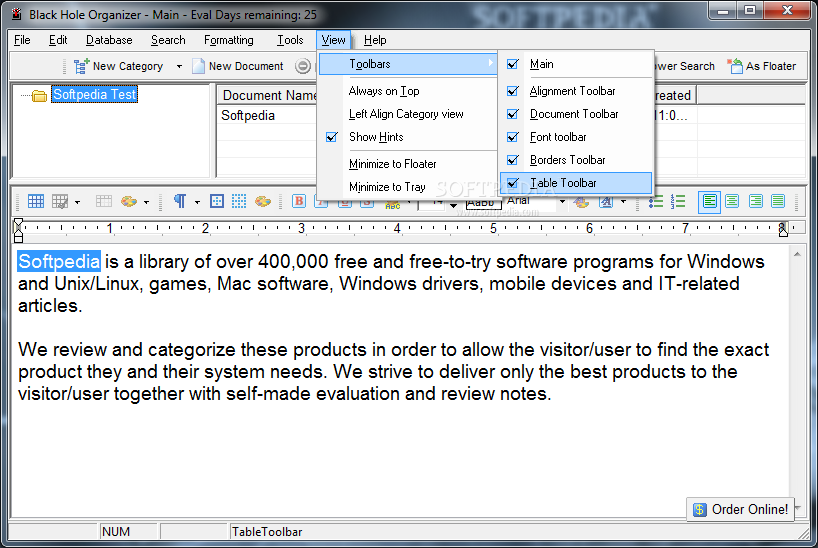Click the Power Search button

tap(685, 66)
